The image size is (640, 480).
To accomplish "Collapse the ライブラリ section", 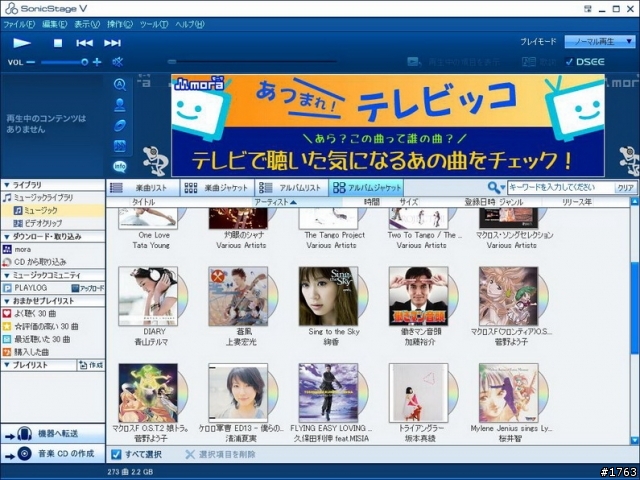I will [x=7, y=185].
